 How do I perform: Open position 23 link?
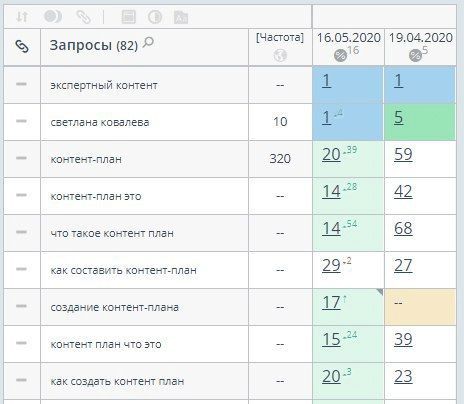(403, 377)
